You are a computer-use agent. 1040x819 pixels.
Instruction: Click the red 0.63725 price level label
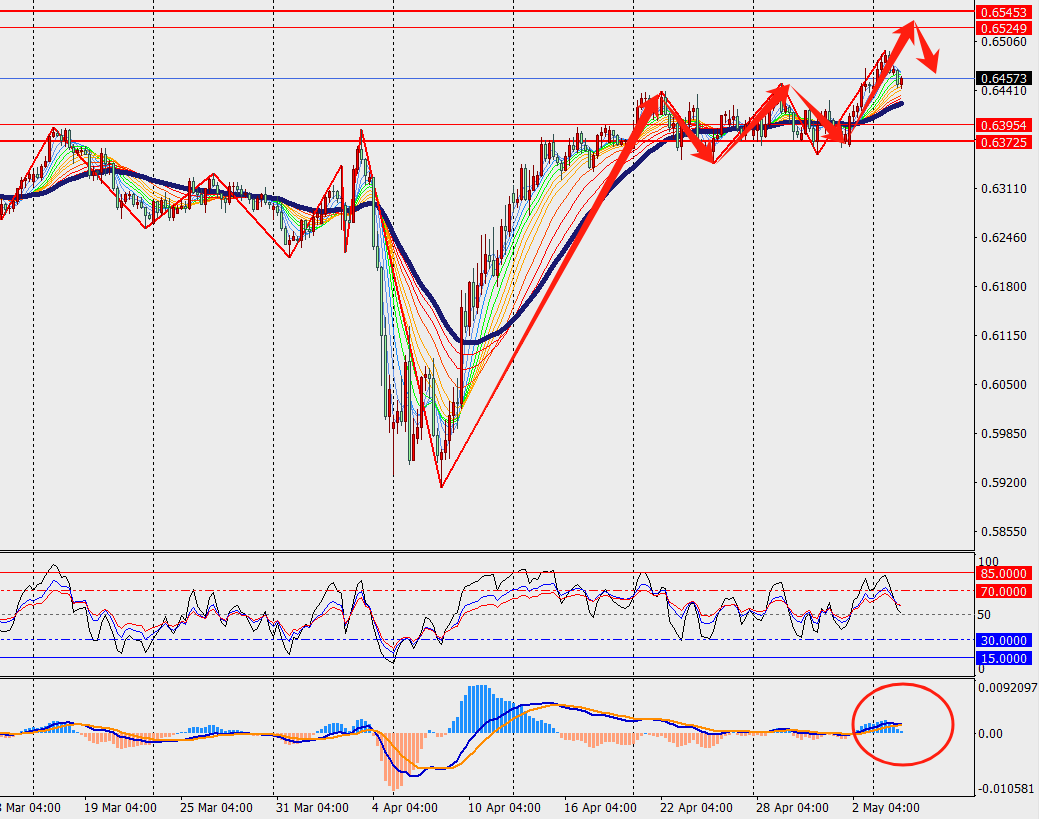pos(1004,143)
